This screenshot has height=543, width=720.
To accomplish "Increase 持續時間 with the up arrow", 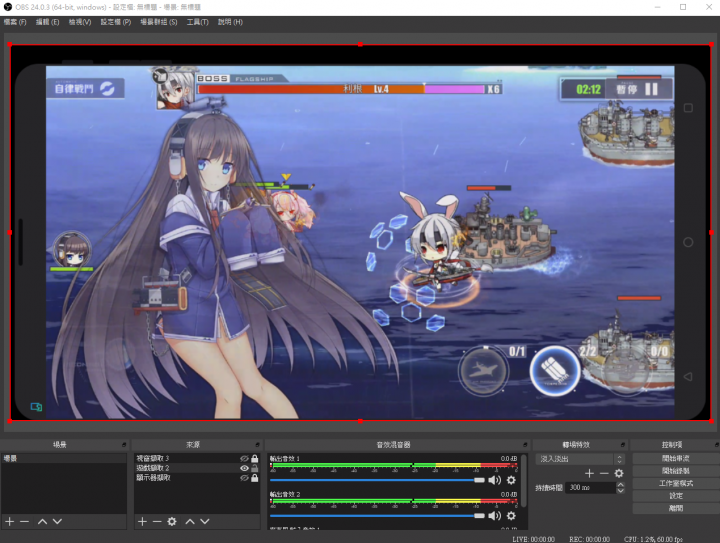I will click(620, 485).
